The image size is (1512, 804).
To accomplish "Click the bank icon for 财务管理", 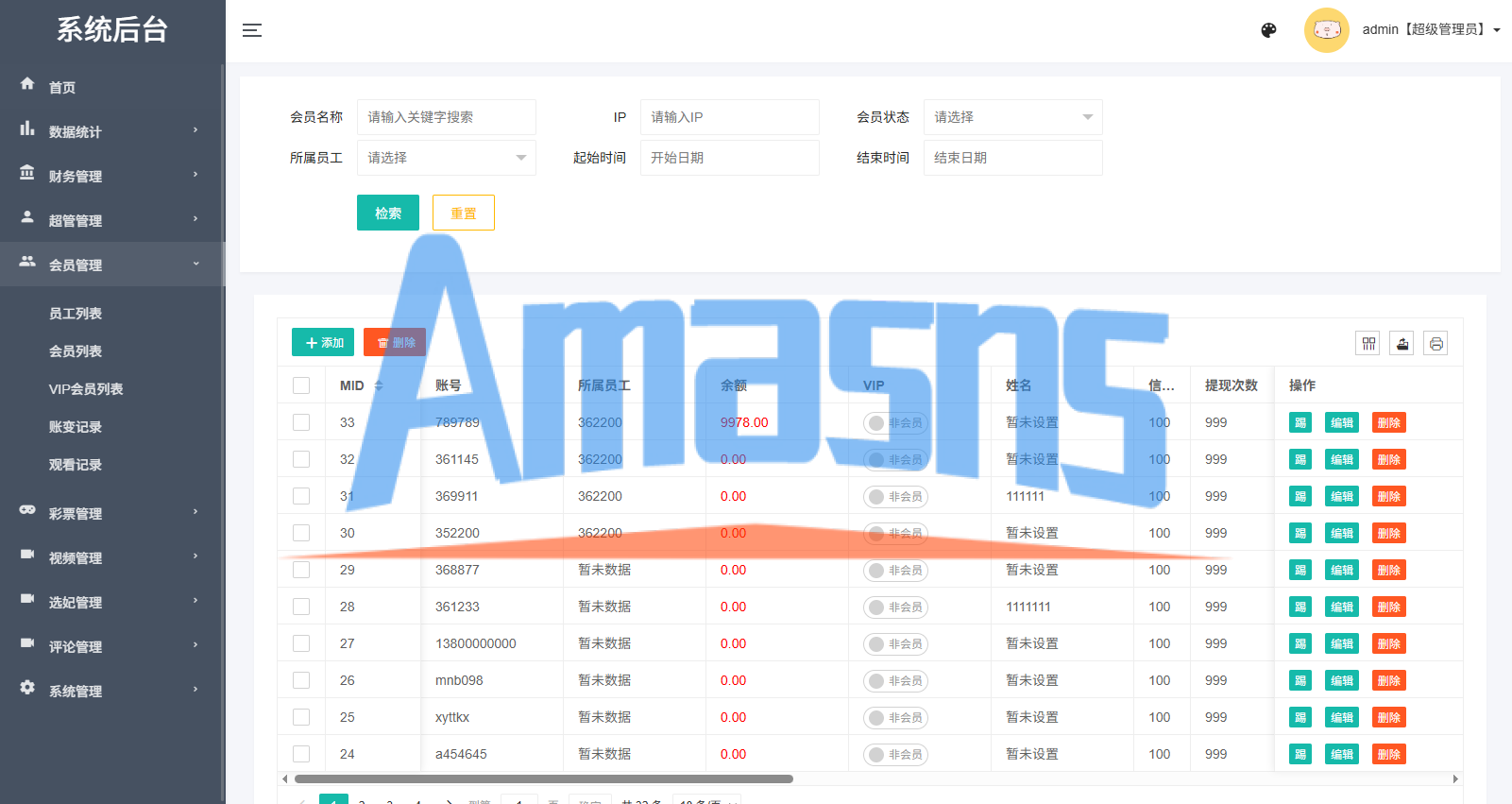I will pyautogui.click(x=27, y=173).
